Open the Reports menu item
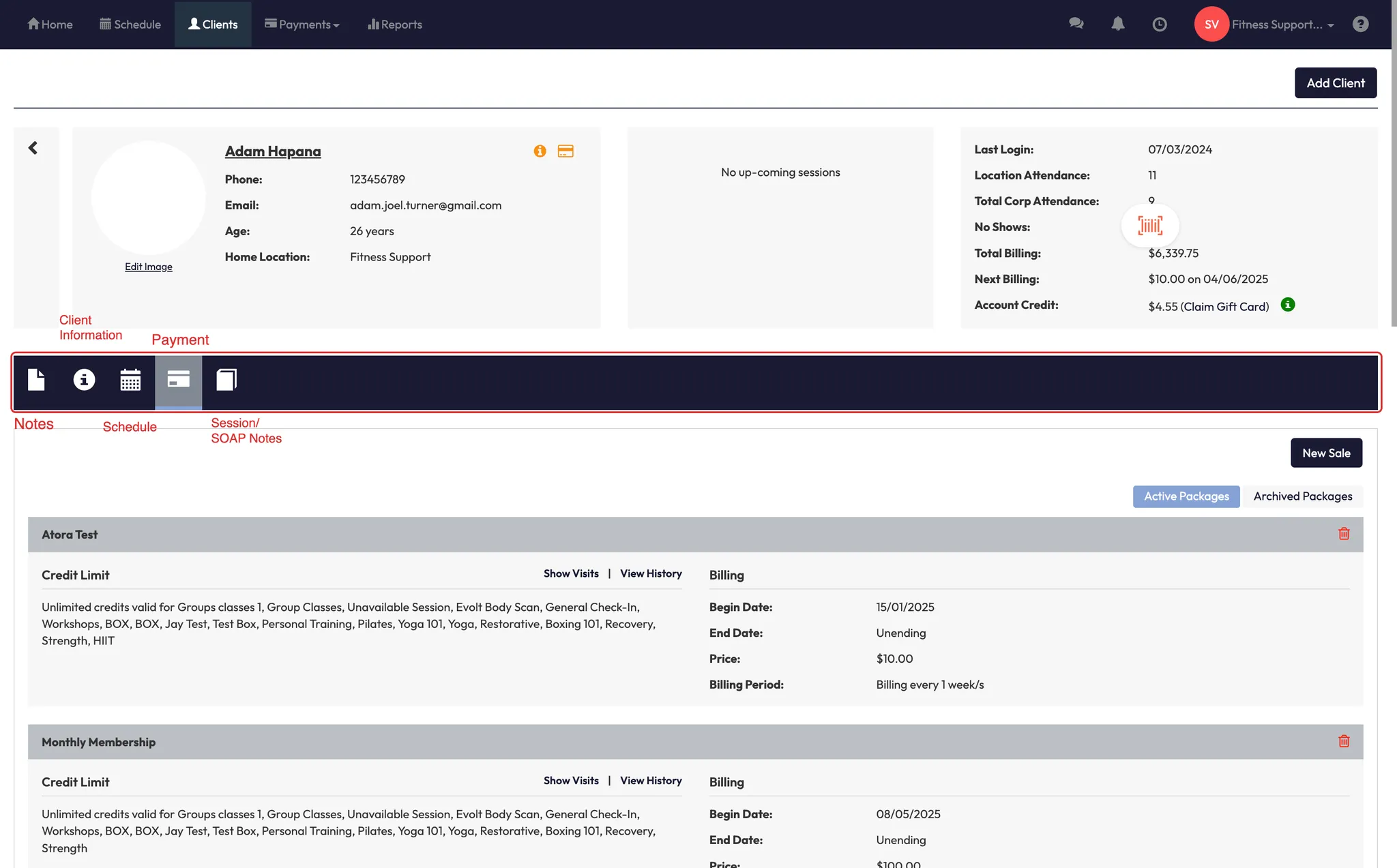The height and width of the screenshot is (868, 1397). (395, 25)
